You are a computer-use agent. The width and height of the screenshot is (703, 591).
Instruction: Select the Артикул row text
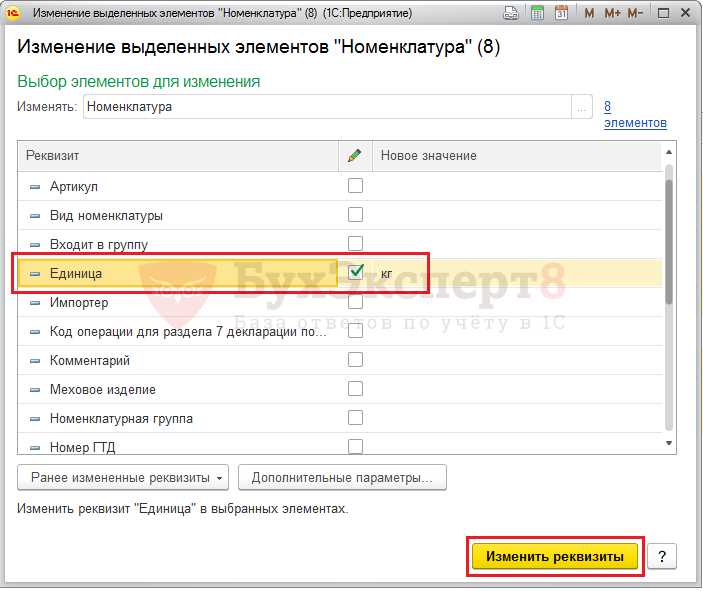pos(74,186)
